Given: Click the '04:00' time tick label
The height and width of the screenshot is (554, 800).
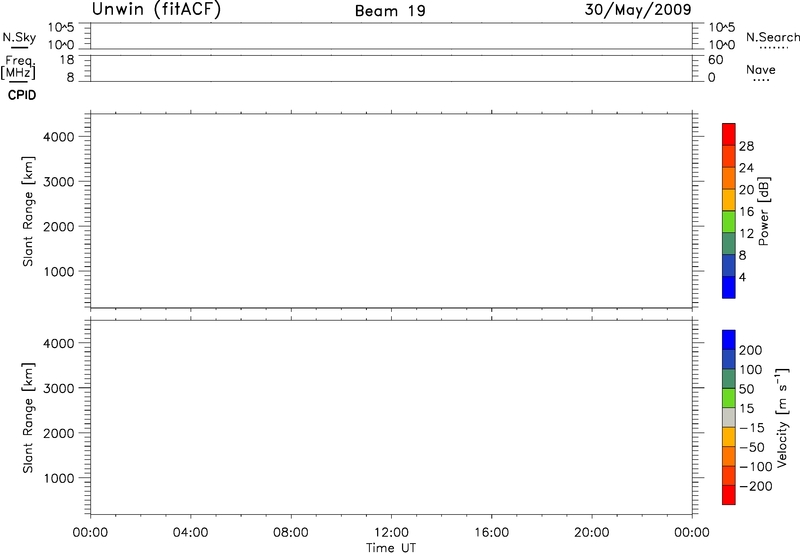Looking at the screenshot, I should pos(190,533).
